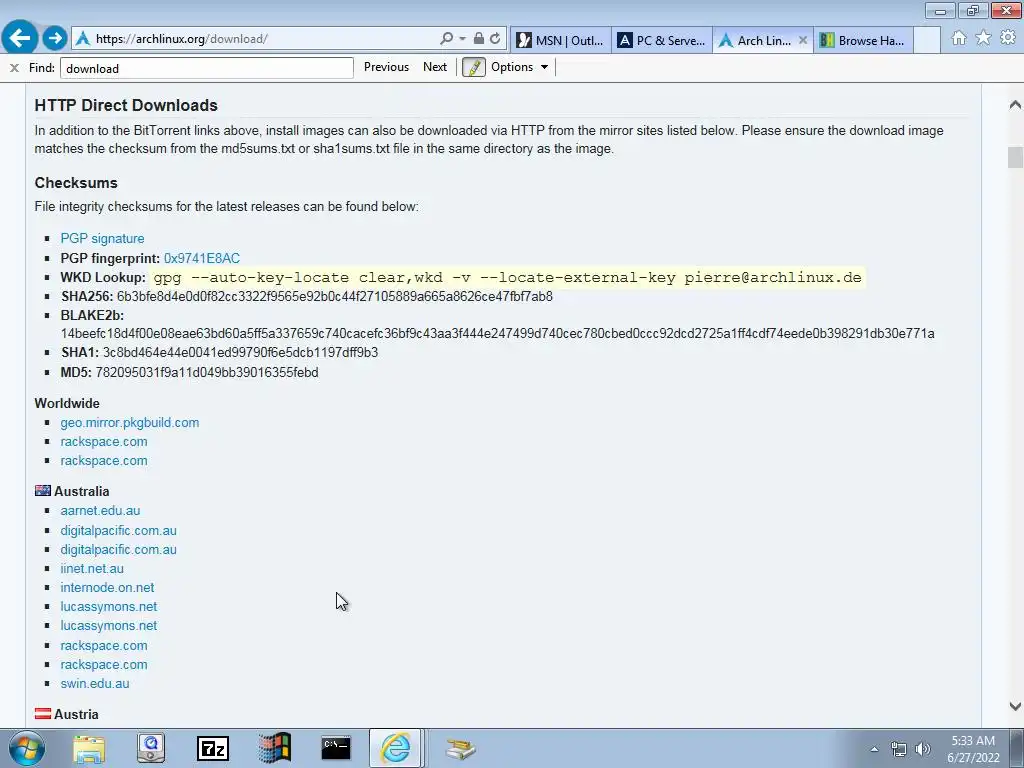
Task: Open the browser Home icon
Action: 959,38
